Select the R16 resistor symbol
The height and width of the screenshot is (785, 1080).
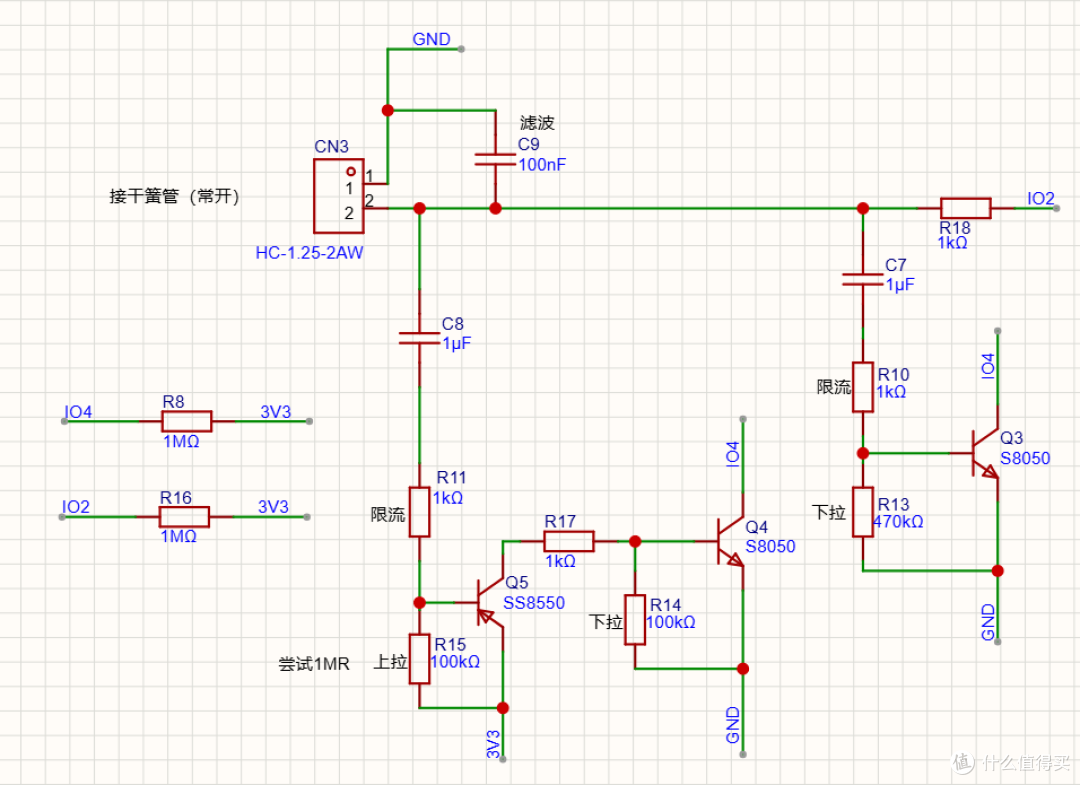[184, 516]
